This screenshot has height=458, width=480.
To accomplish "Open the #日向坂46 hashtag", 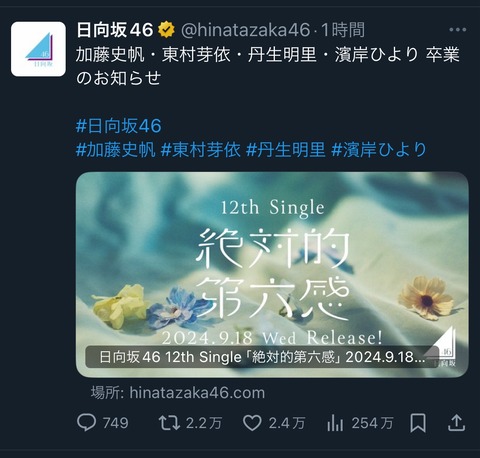I will pyautogui.click(x=119, y=126).
